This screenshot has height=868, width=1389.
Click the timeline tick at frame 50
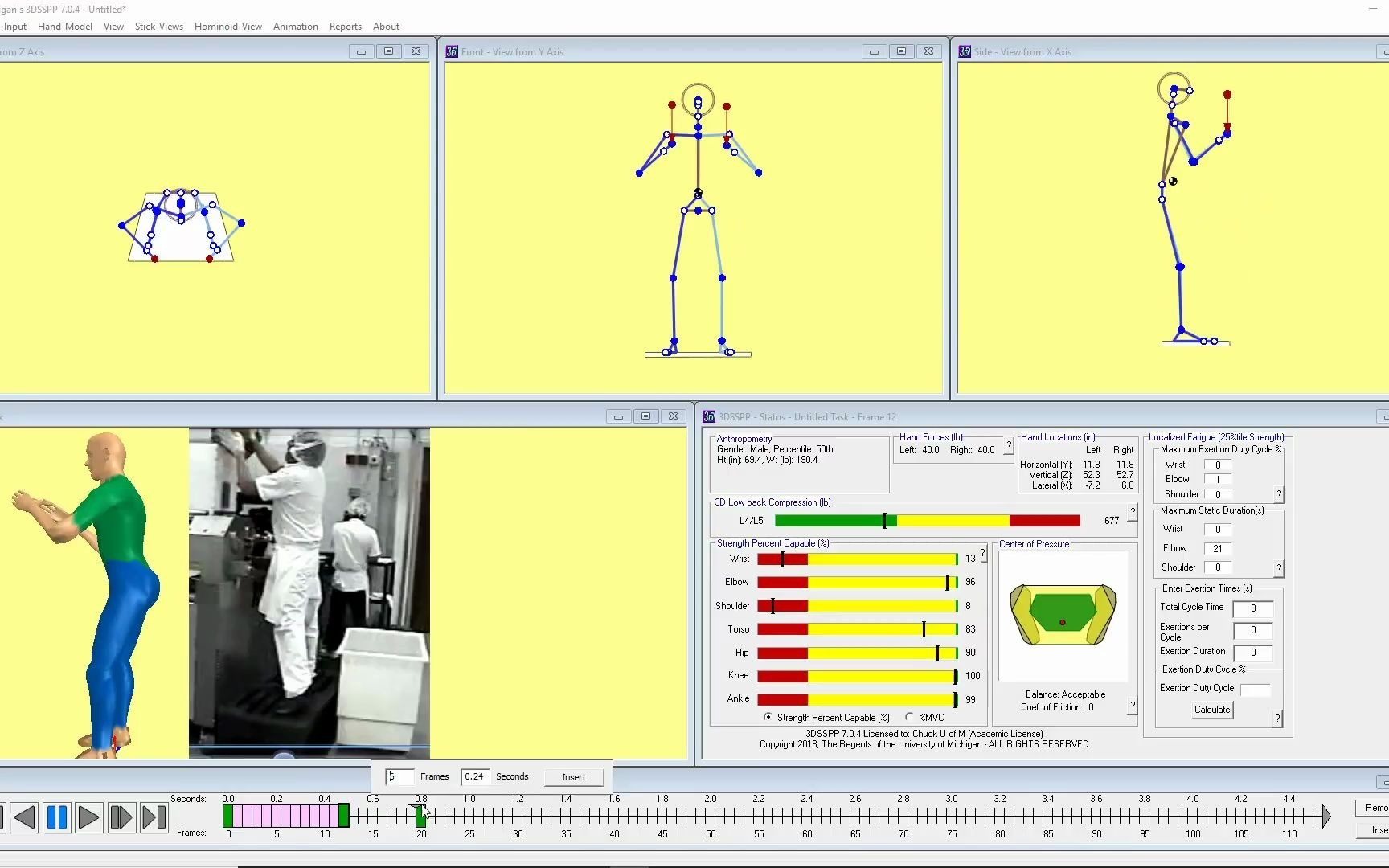point(711,816)
